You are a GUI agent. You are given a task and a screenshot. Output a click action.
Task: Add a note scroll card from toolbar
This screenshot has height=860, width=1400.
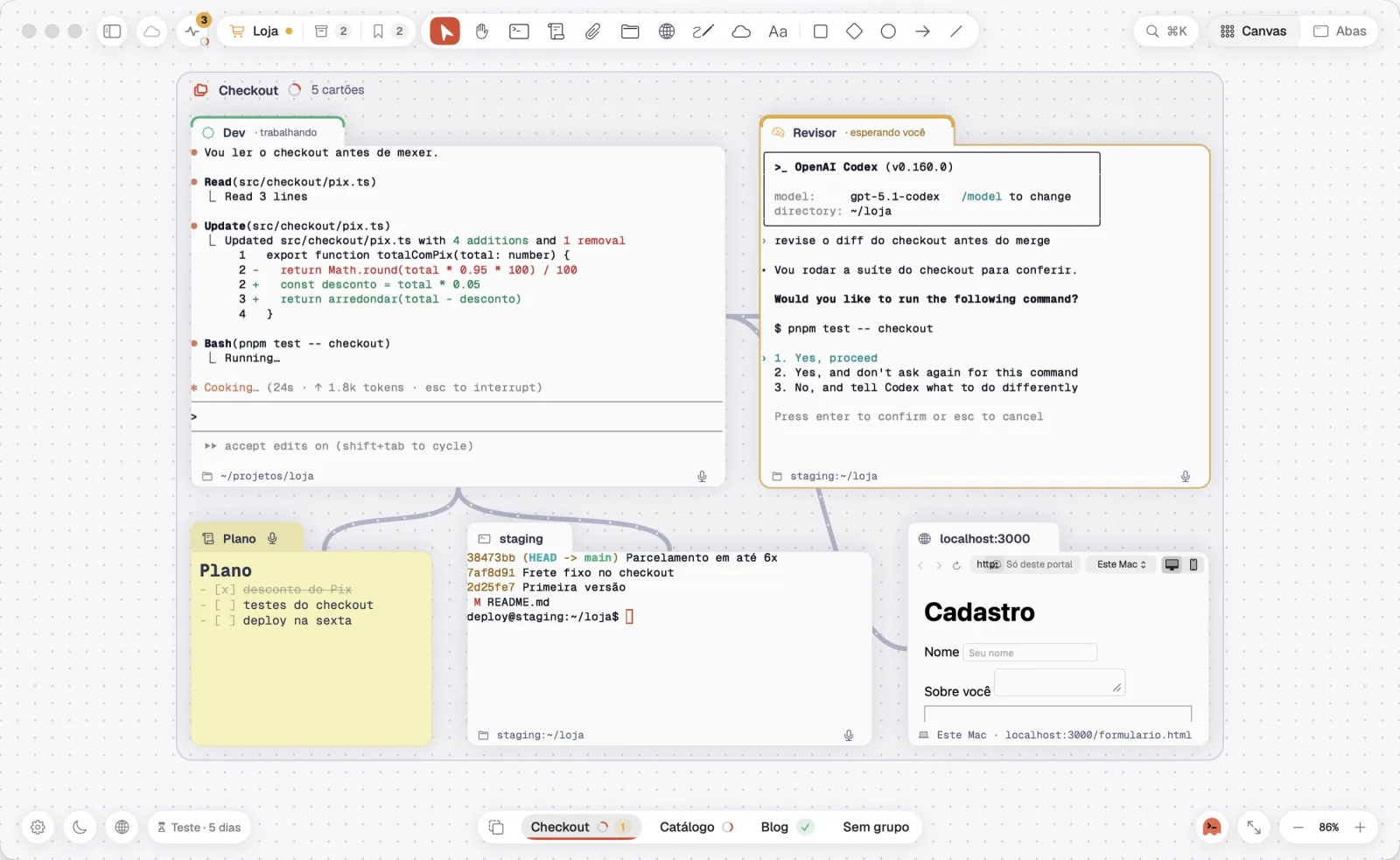556,31
